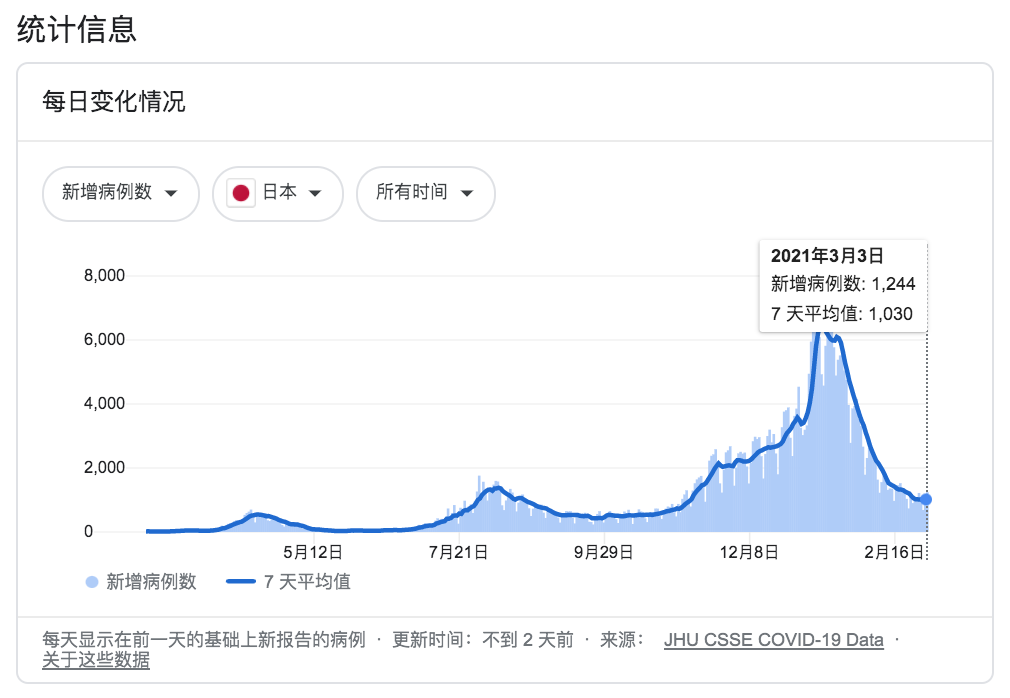Click the 8,000 y-axis value
Viewport: 1010px width, 698px height.
104,276
